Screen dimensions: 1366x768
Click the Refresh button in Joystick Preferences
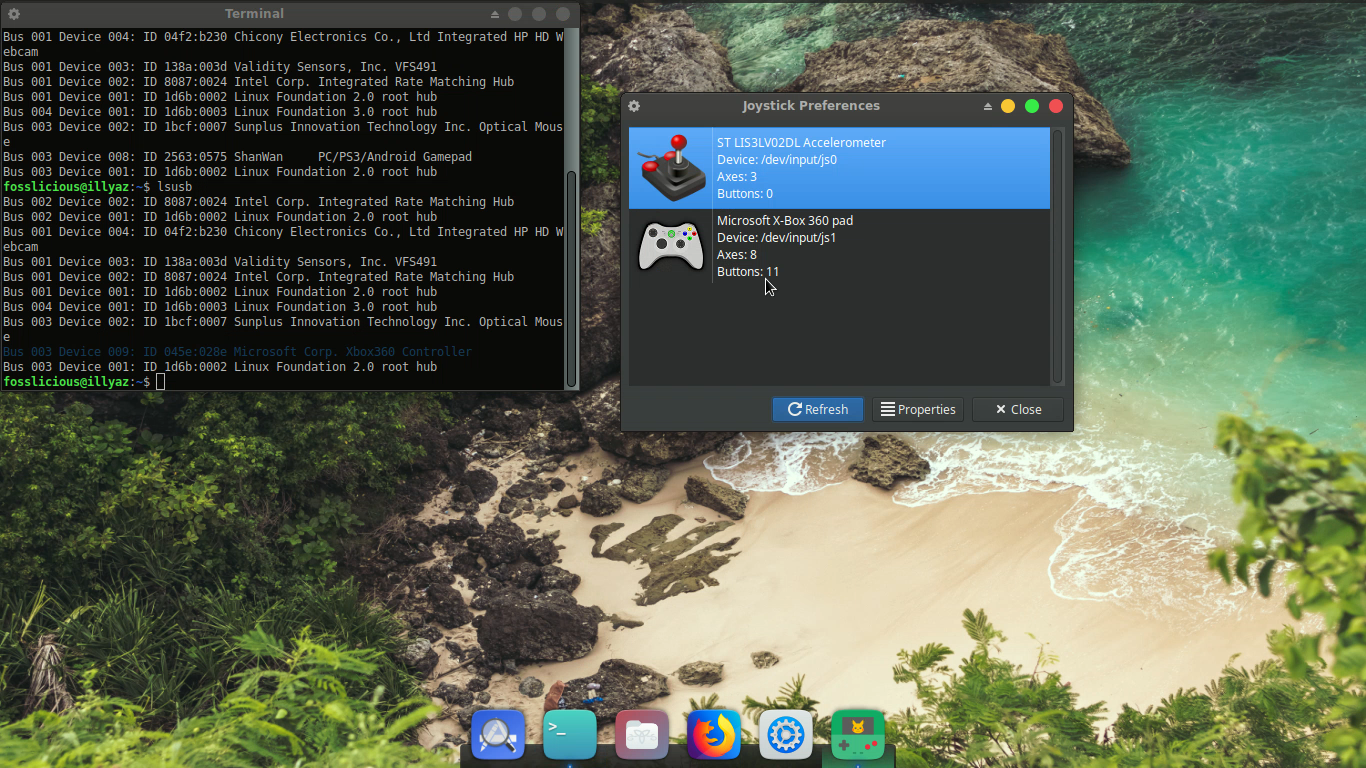pyautogui.click(x=817, y=409)
